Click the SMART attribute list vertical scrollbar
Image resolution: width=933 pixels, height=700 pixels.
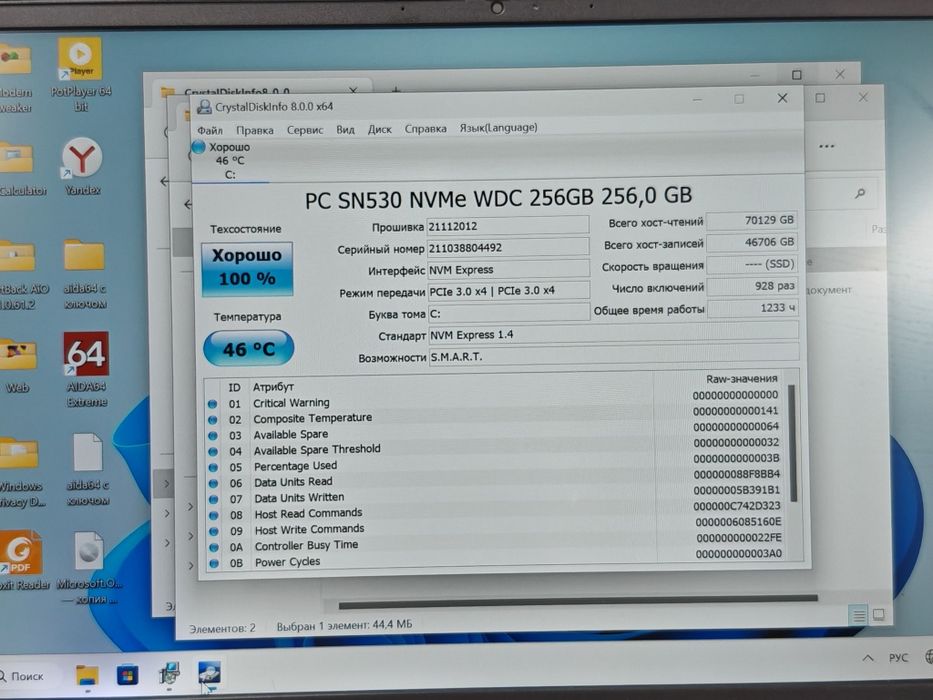[x=792, y=443]
